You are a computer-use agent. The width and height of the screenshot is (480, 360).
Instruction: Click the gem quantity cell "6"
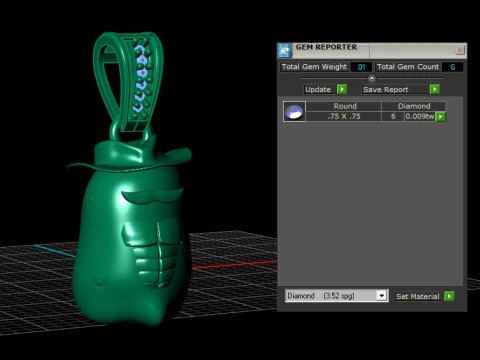coord(393,116)
